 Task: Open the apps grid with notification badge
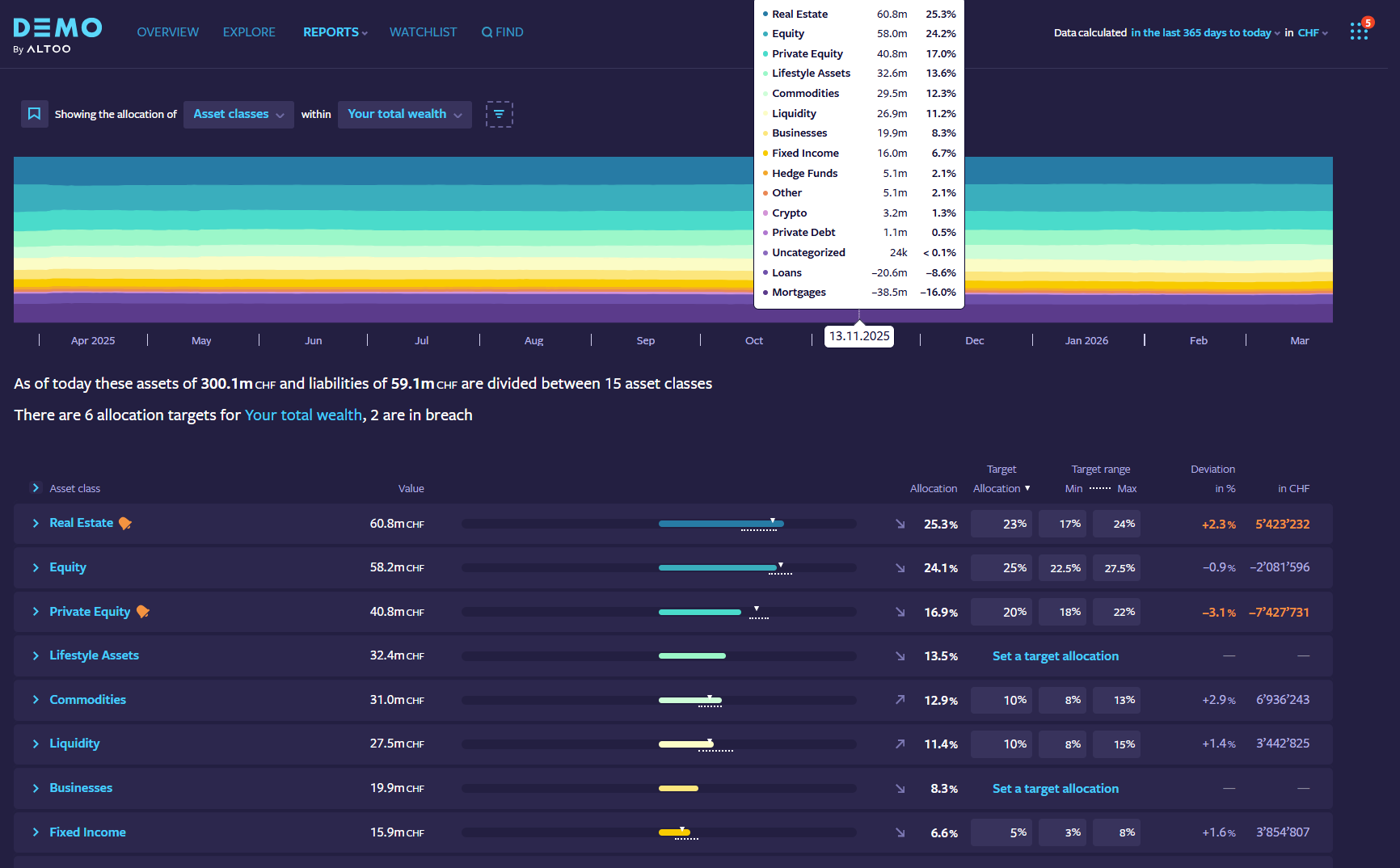click(x=1359, y=32)
